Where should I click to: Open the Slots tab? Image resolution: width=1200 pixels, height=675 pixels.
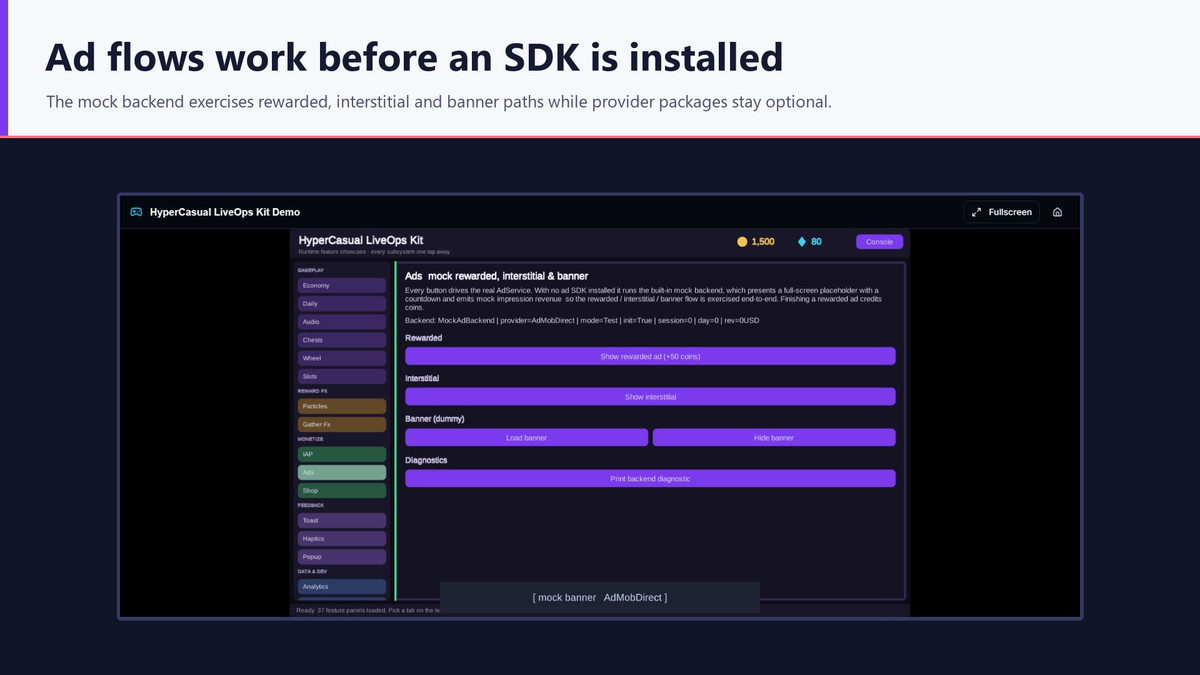342,376
